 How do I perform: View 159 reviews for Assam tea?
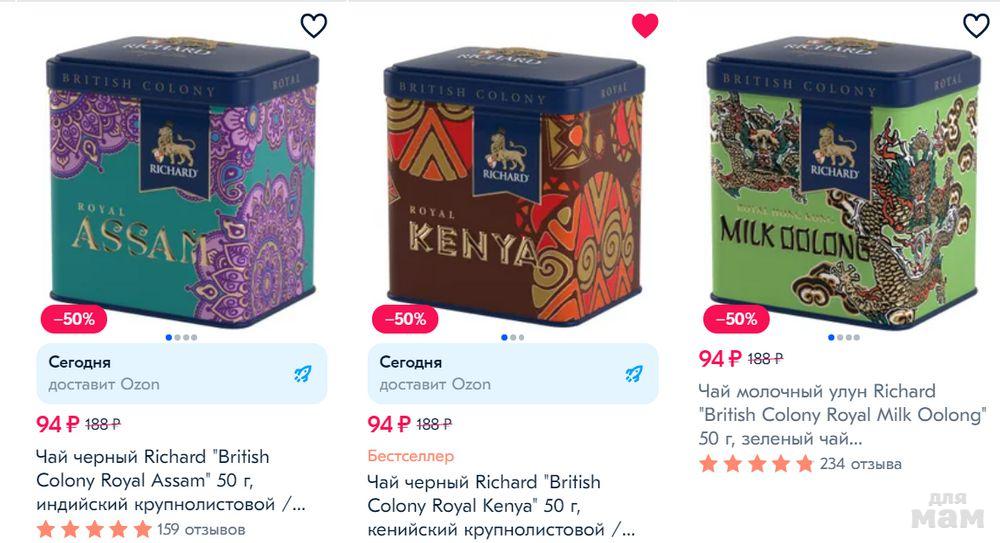[201, 529]
